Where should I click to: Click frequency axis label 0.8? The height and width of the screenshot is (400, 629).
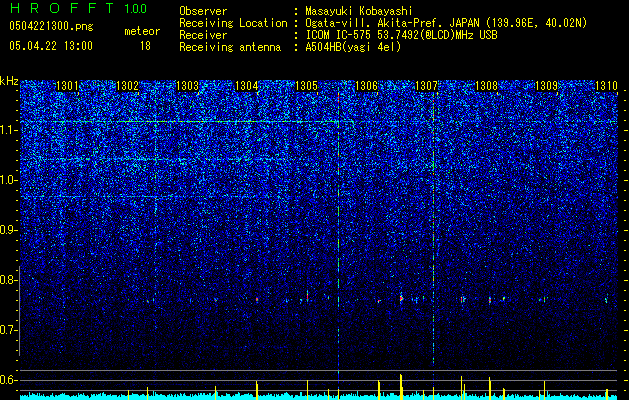(9, 280)
